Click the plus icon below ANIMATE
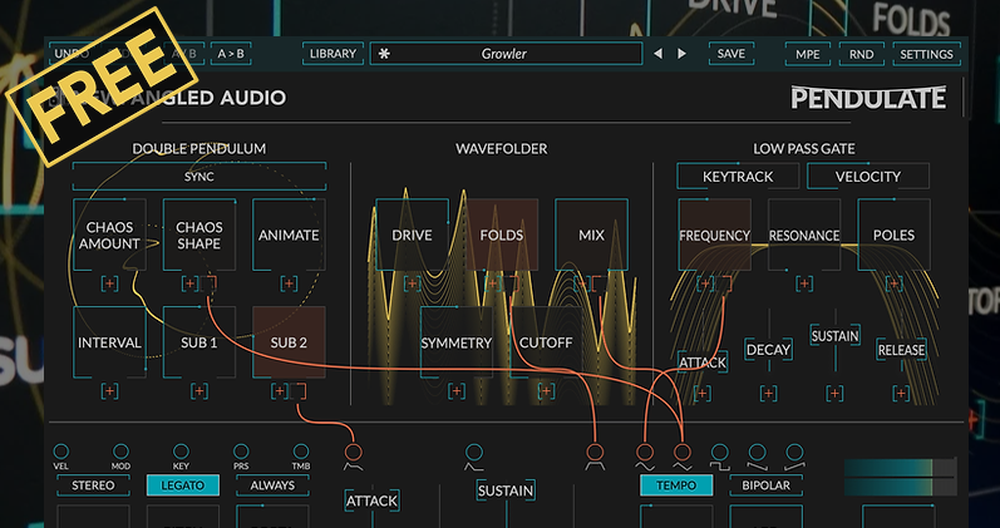1000x528 pixels. [289, 284]
